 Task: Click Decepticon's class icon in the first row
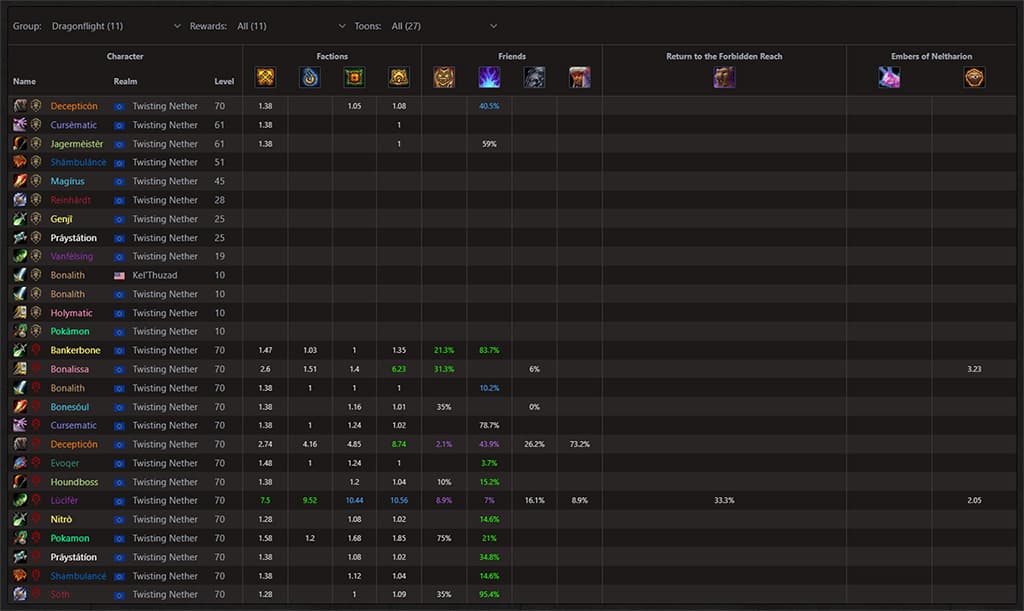coord(20,105)
